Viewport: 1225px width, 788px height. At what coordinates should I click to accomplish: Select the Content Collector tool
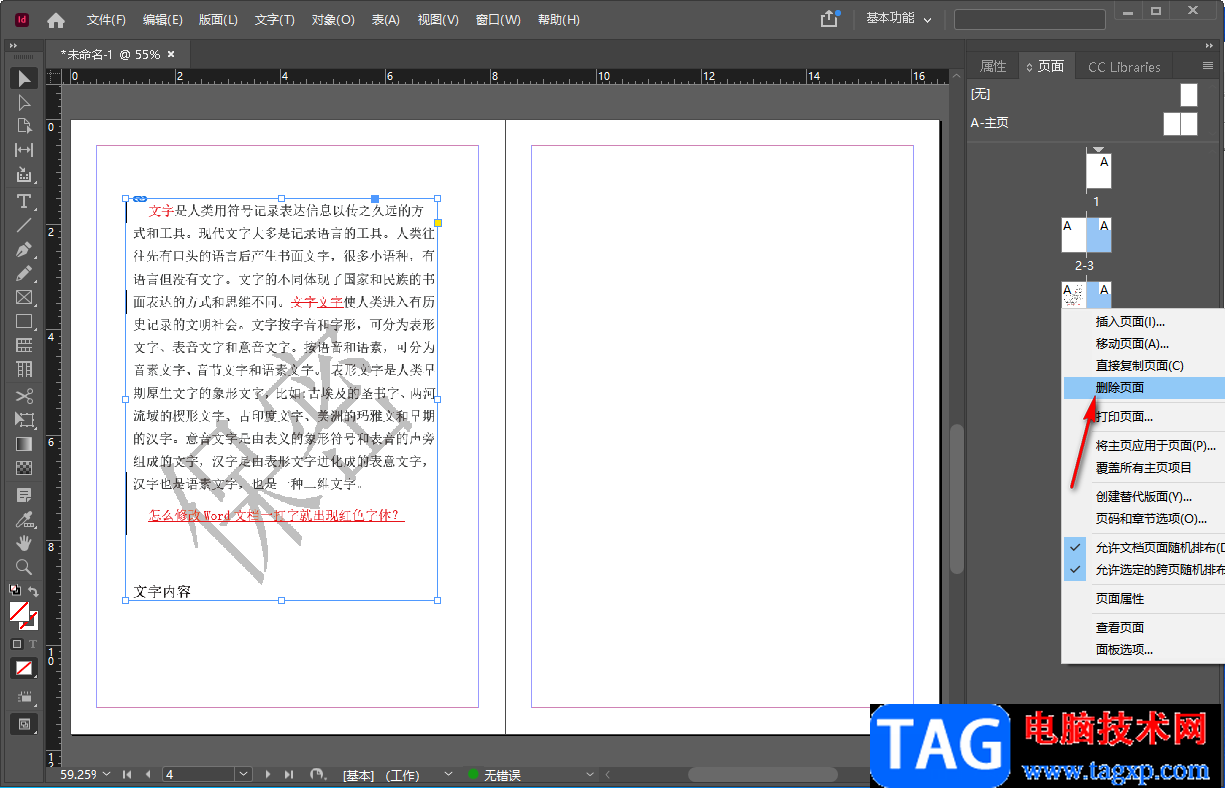pos(24,175)
